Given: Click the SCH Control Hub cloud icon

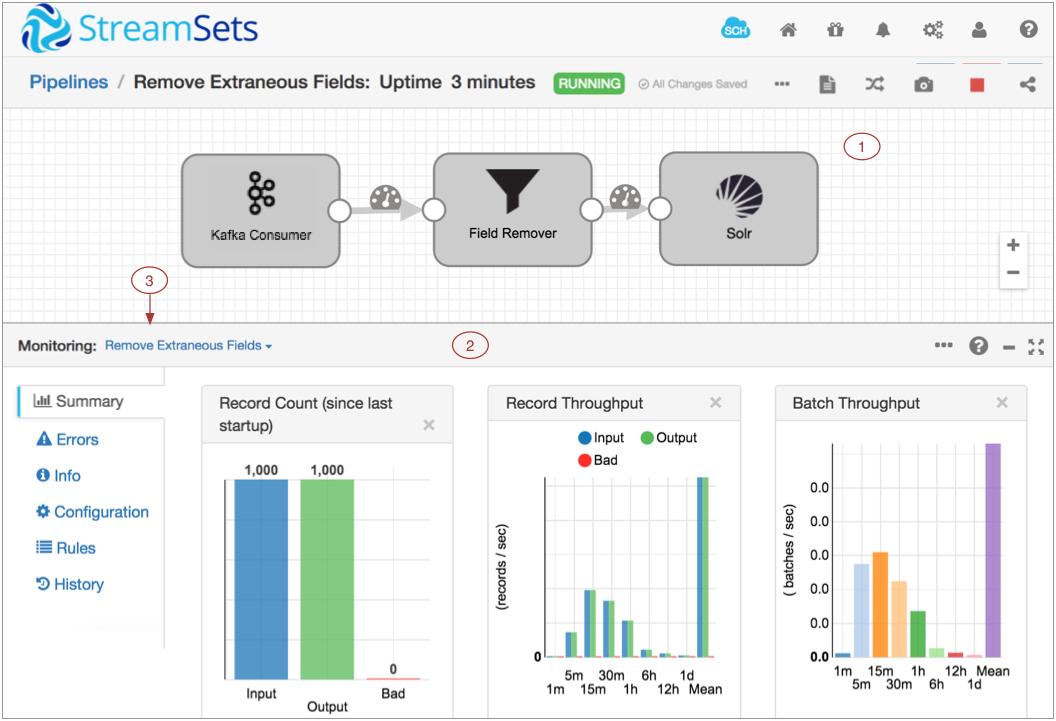Looking at the screenshot, I should (x=736, y=30).
